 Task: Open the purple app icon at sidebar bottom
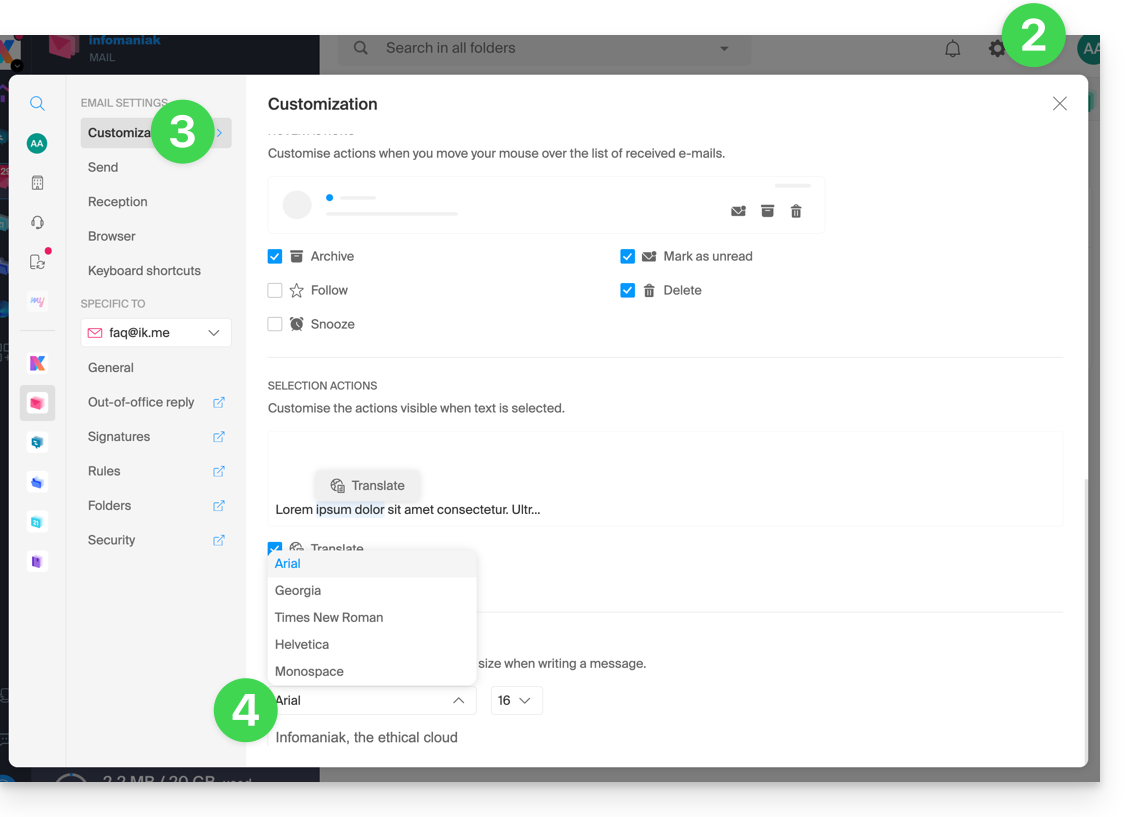click(x=37, y=562)
